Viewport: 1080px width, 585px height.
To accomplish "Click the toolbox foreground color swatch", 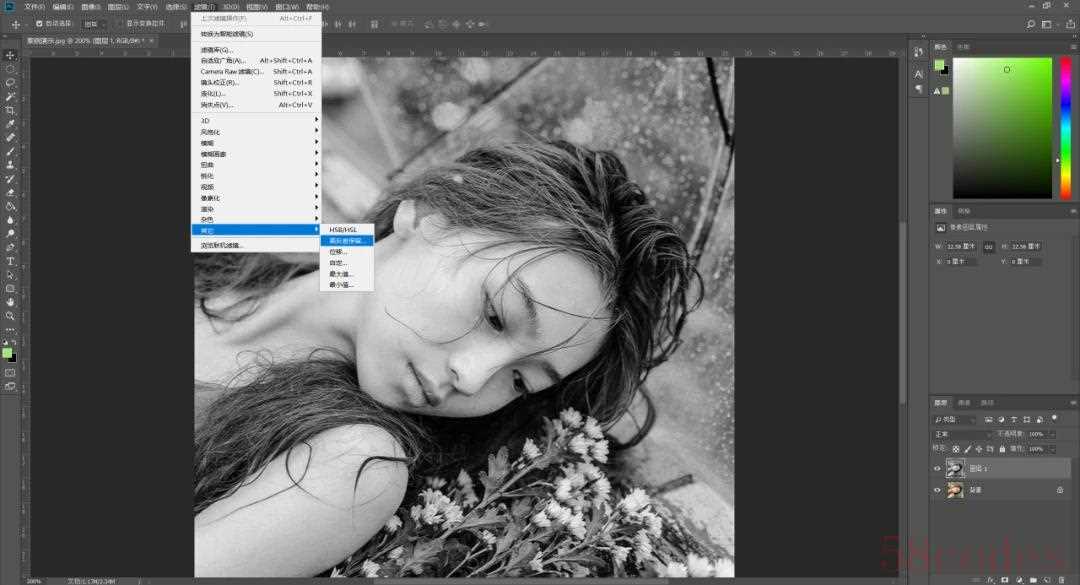I will tap(7, 353).
